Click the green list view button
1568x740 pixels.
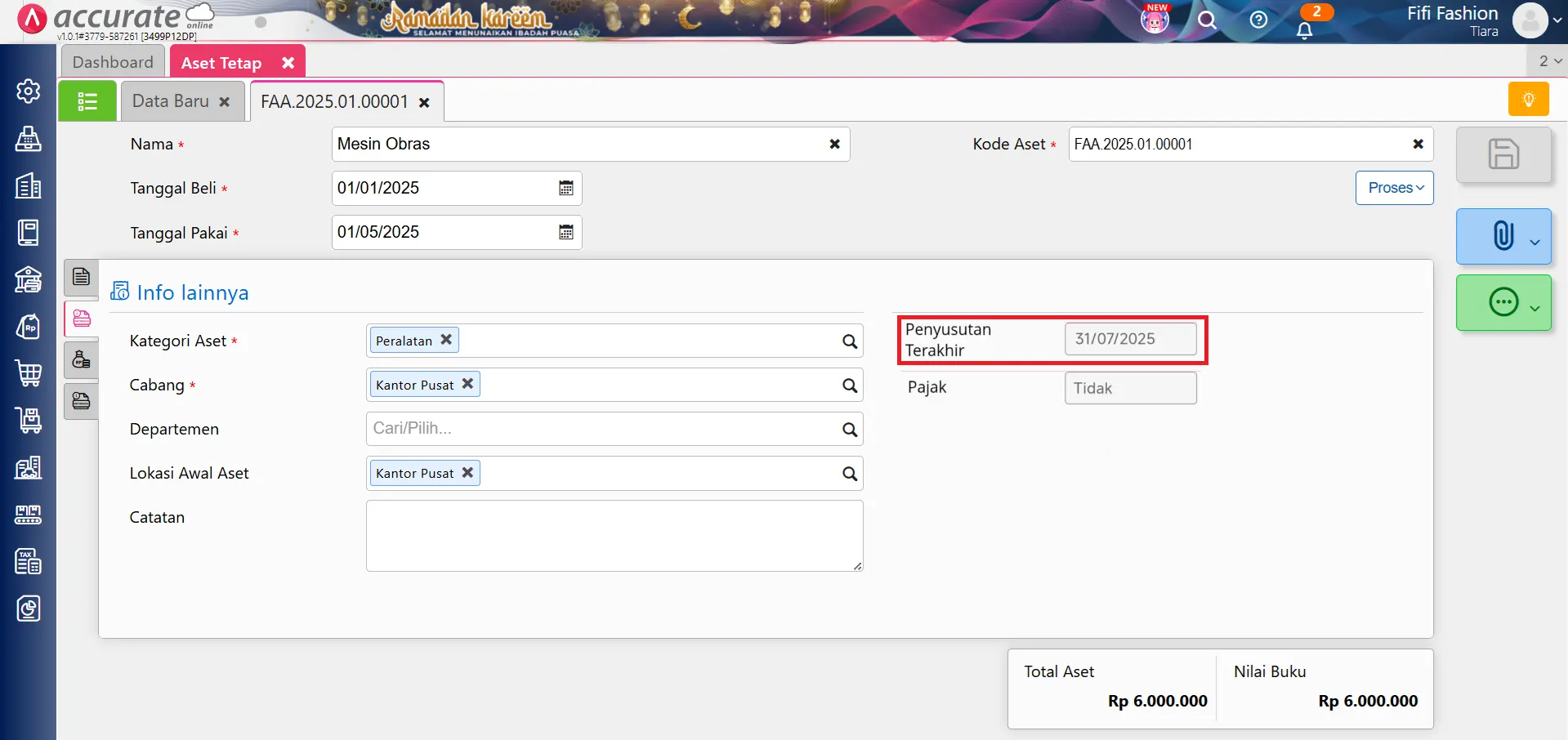tap(87, 101)
